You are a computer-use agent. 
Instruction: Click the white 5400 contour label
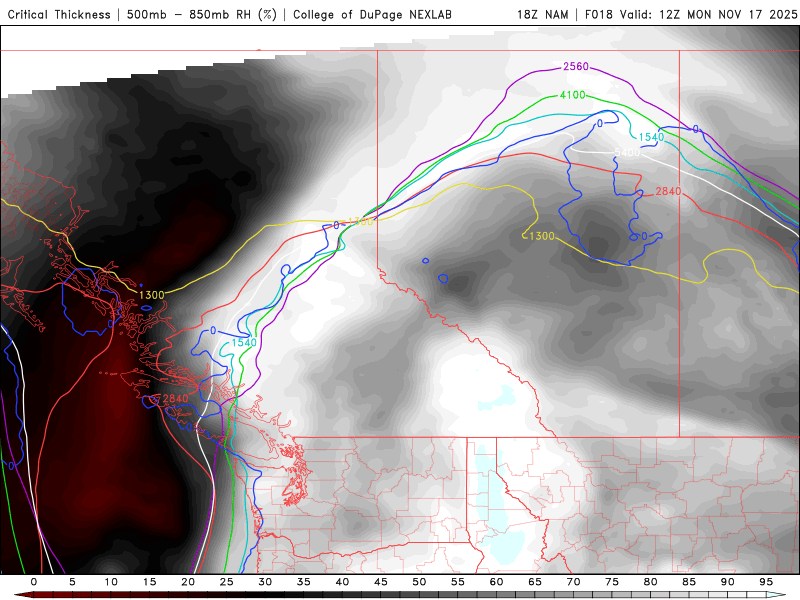click(628, 152)
